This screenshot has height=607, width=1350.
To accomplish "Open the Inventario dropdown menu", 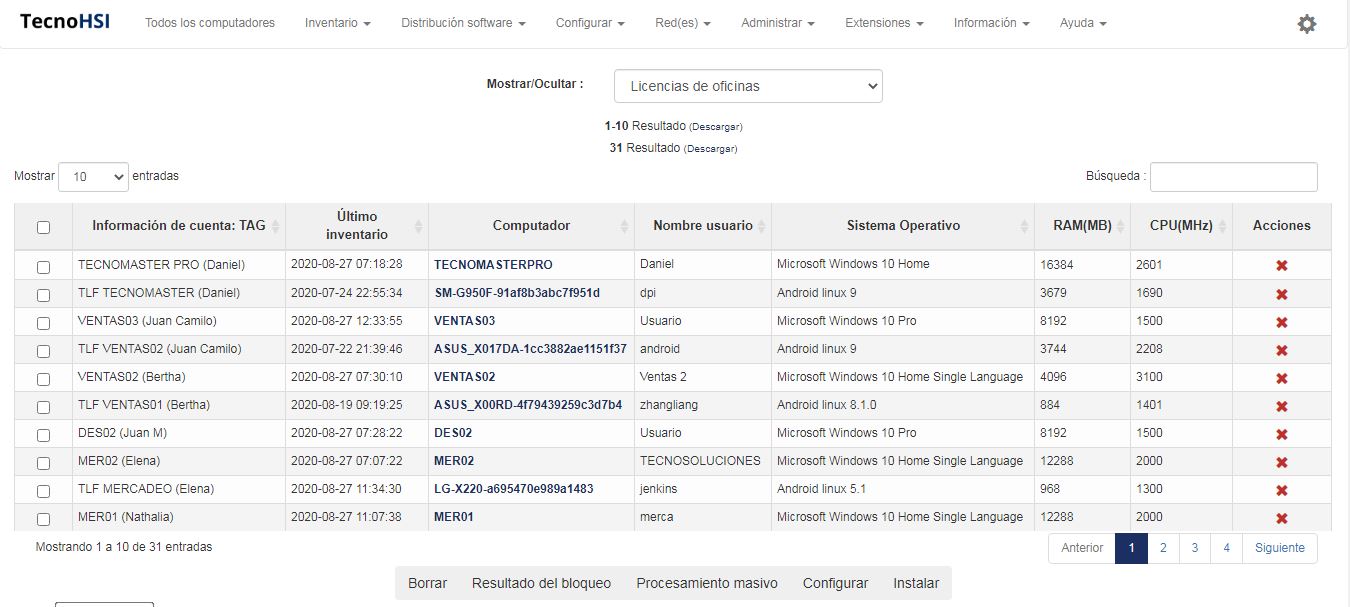I will (x=337, y=23).
